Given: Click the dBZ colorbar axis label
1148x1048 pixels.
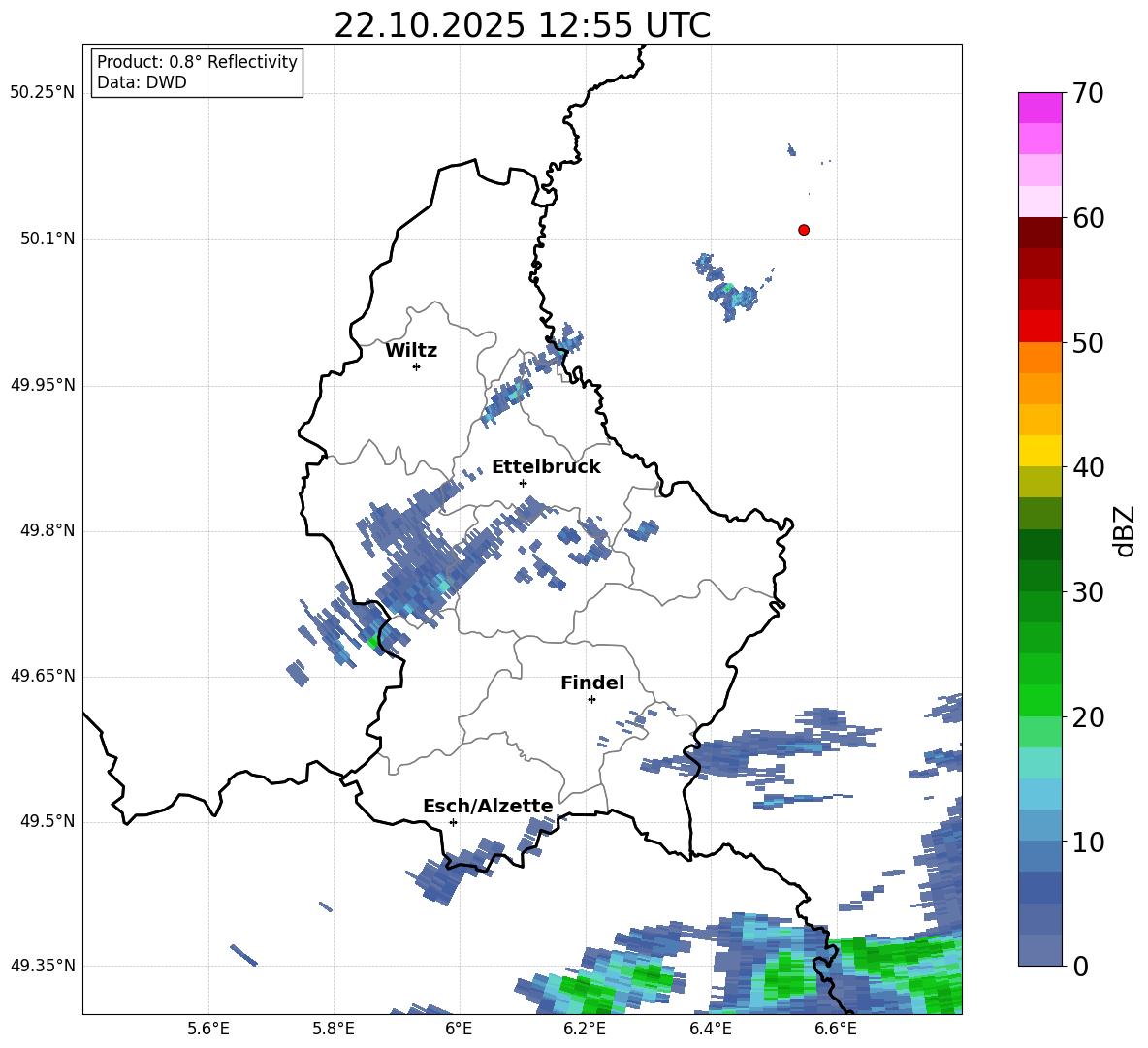Looking at the screenshot, I should coord(1126,530).
